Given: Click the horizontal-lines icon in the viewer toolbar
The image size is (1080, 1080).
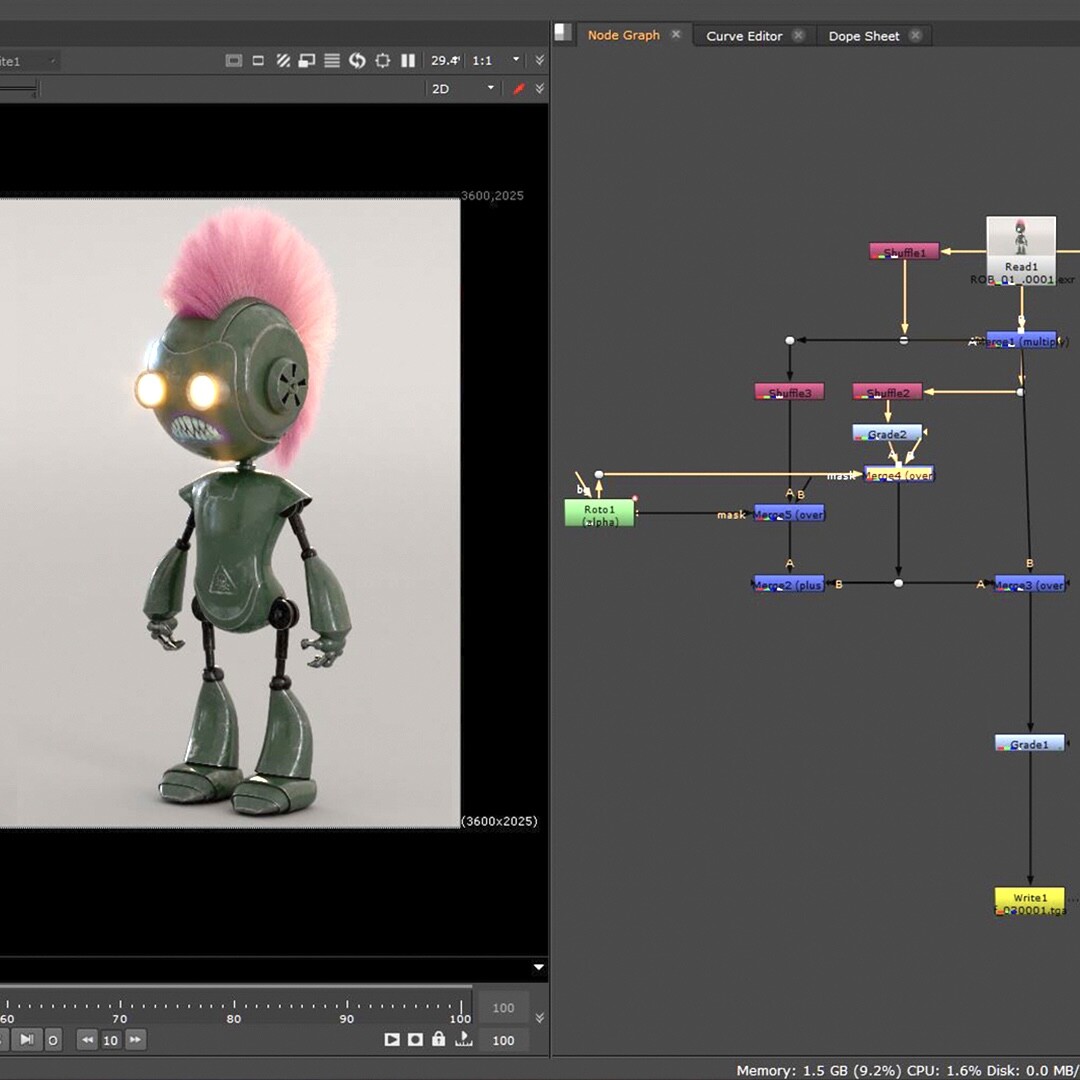Looking at the screenshot, I should (331, 60).
